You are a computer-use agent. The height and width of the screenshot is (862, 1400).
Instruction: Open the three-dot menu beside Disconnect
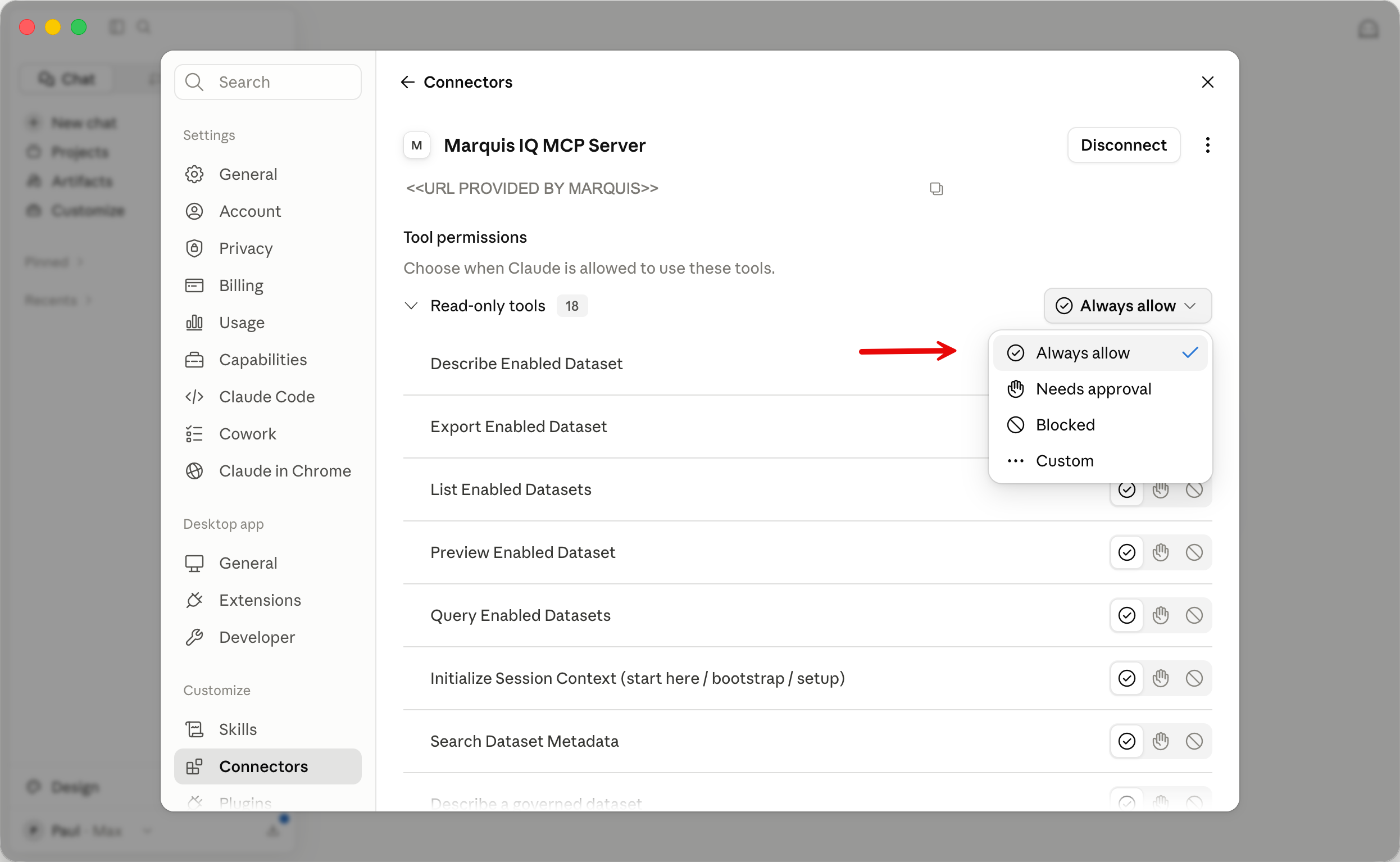(1207, 145)
